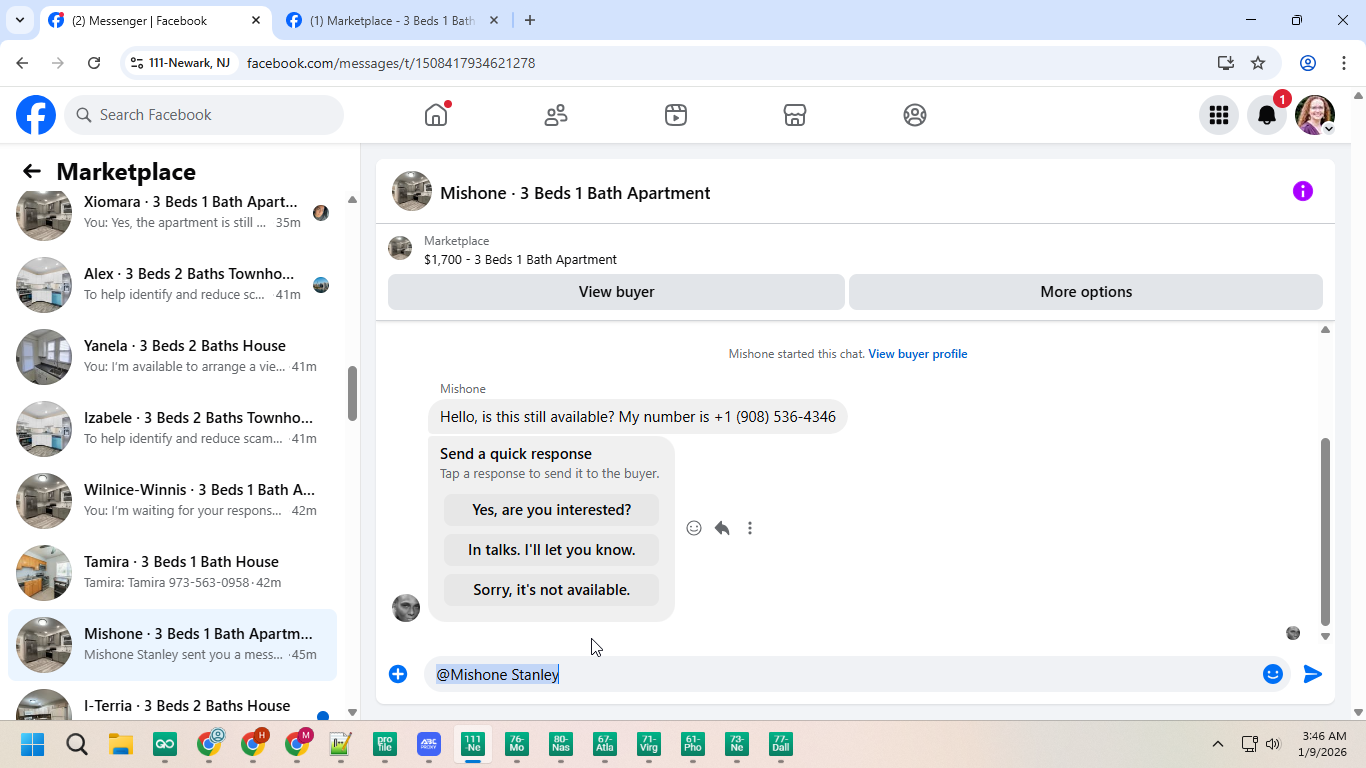Open the Marketplace storefront icon
1366x768 pixels.
coord(795,115)
